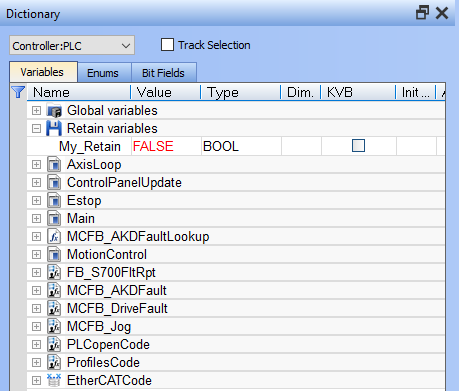Expand the MCFB_AKDFaultLookup node

point(36,237)
